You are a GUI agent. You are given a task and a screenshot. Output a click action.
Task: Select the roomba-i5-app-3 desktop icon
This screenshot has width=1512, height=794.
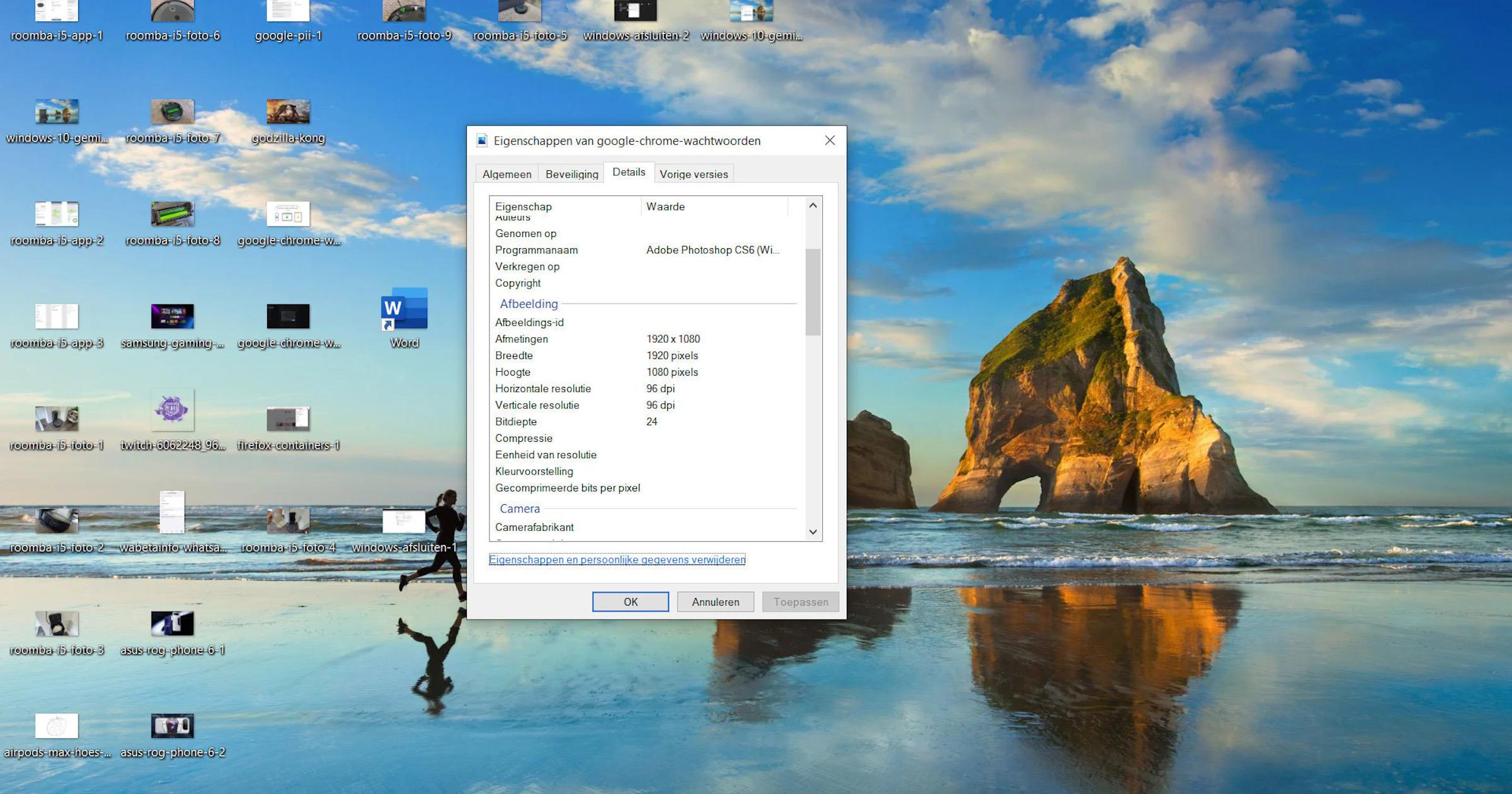tap(57, 326)
